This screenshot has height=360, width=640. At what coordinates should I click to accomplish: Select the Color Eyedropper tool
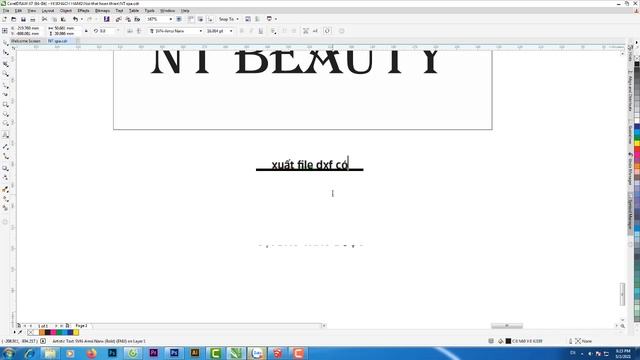(x=5, y=189)
